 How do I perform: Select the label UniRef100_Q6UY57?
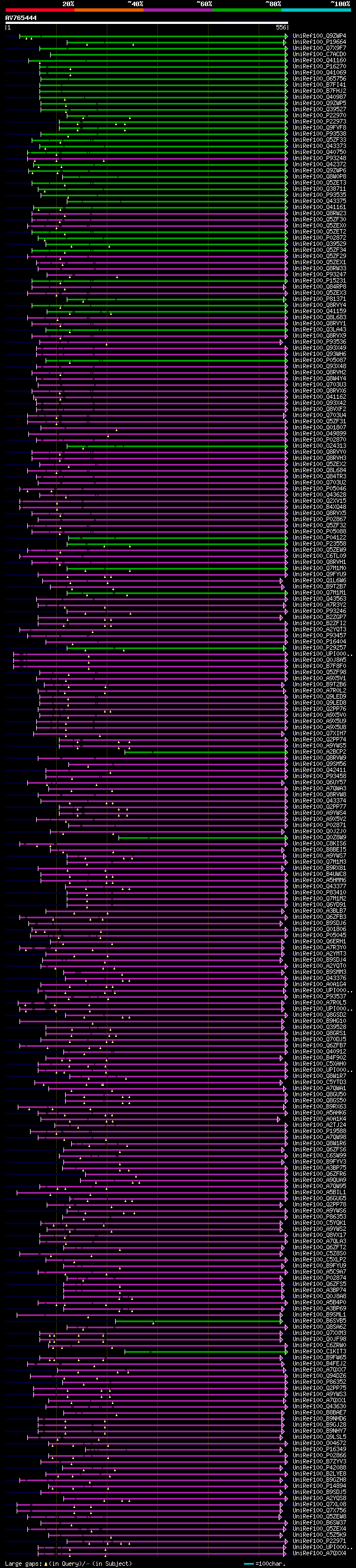click(x=319, y=782)
